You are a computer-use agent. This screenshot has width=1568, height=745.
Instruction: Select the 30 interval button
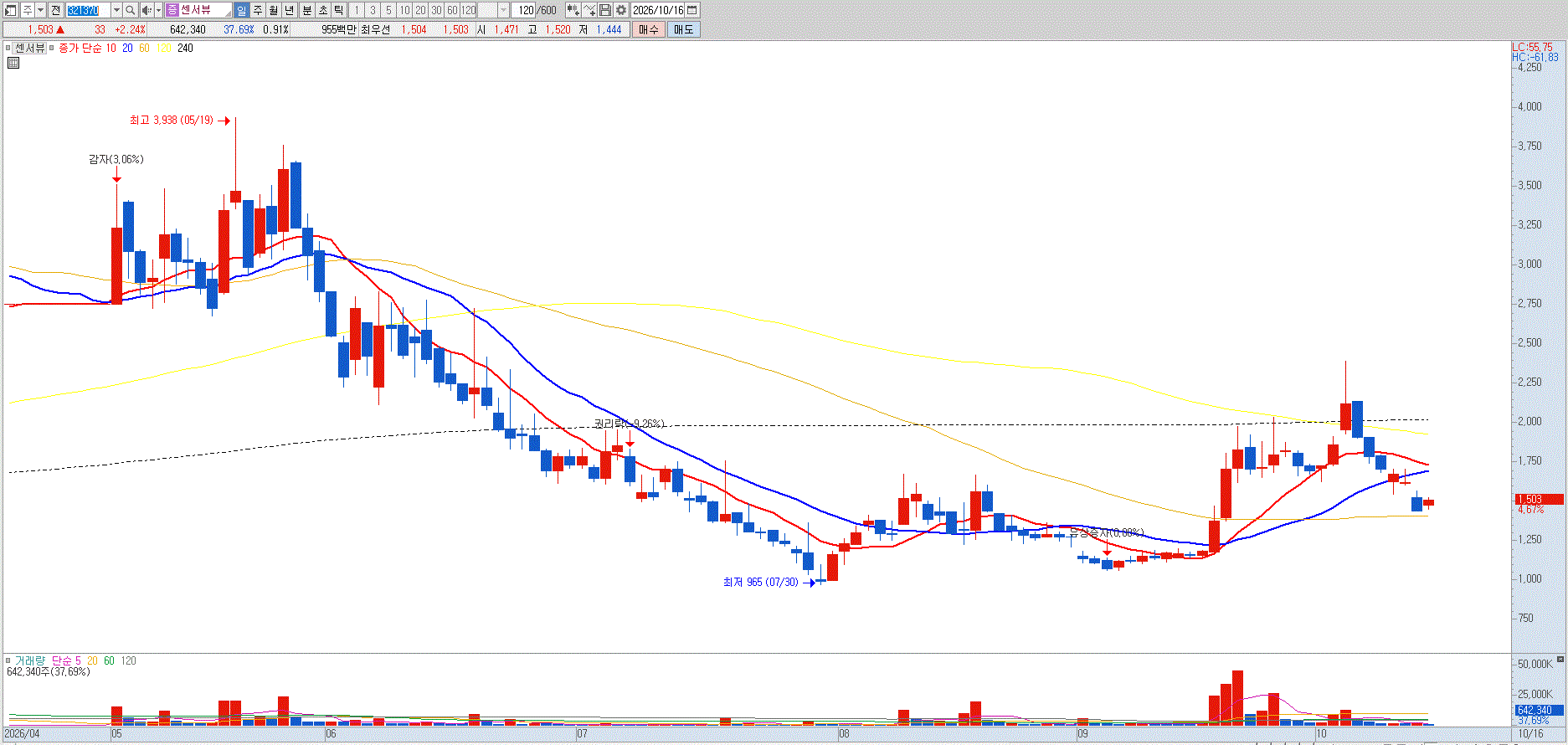click(436, 10)
